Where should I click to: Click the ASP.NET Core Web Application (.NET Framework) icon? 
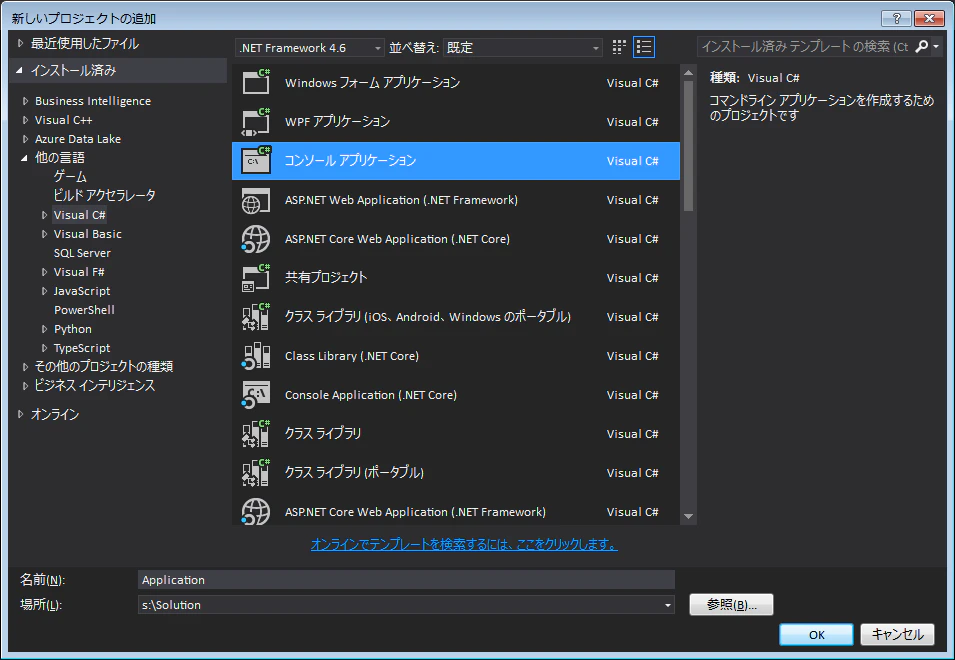pyautogui.click(x=256, y=511)
